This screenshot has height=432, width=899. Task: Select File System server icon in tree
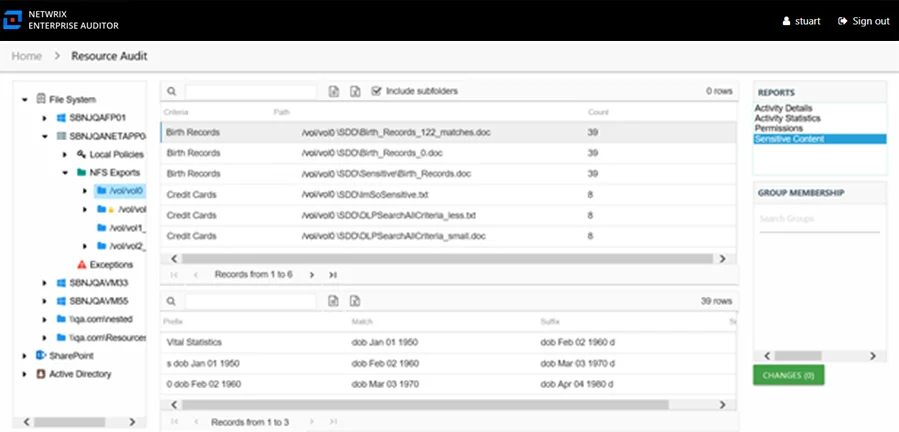coord(41,99)
